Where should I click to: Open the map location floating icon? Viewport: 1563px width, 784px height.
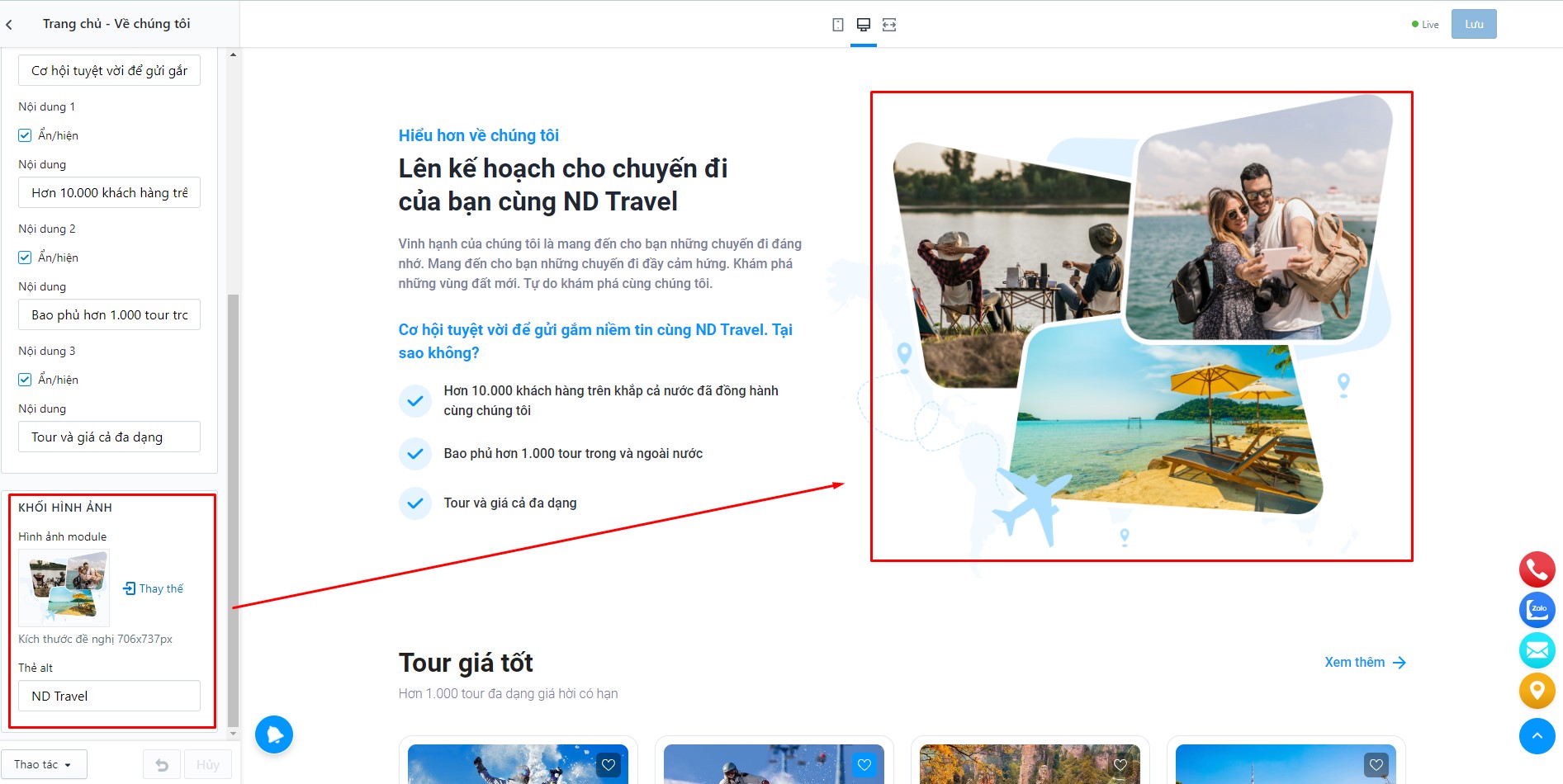[x=1537, y=691]
